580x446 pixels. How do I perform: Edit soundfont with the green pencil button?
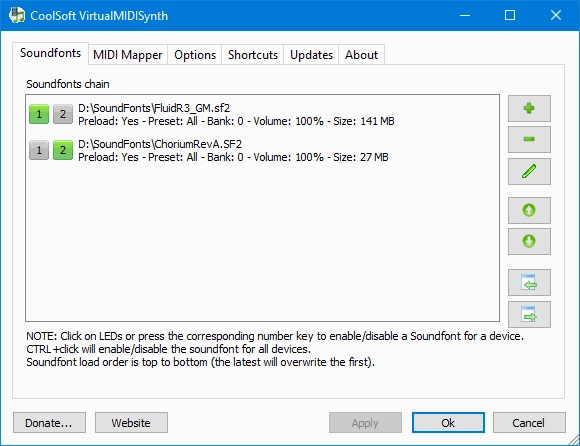pyautogui.click(x=529, y=171)
